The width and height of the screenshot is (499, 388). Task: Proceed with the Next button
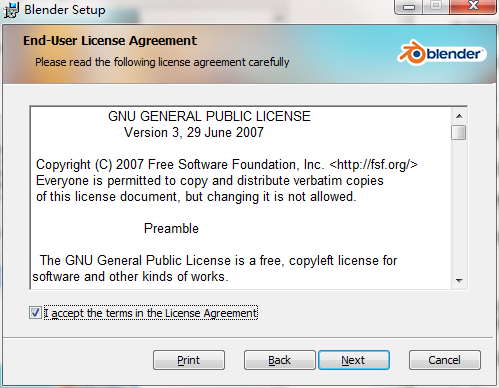click(x=354, y=360)
